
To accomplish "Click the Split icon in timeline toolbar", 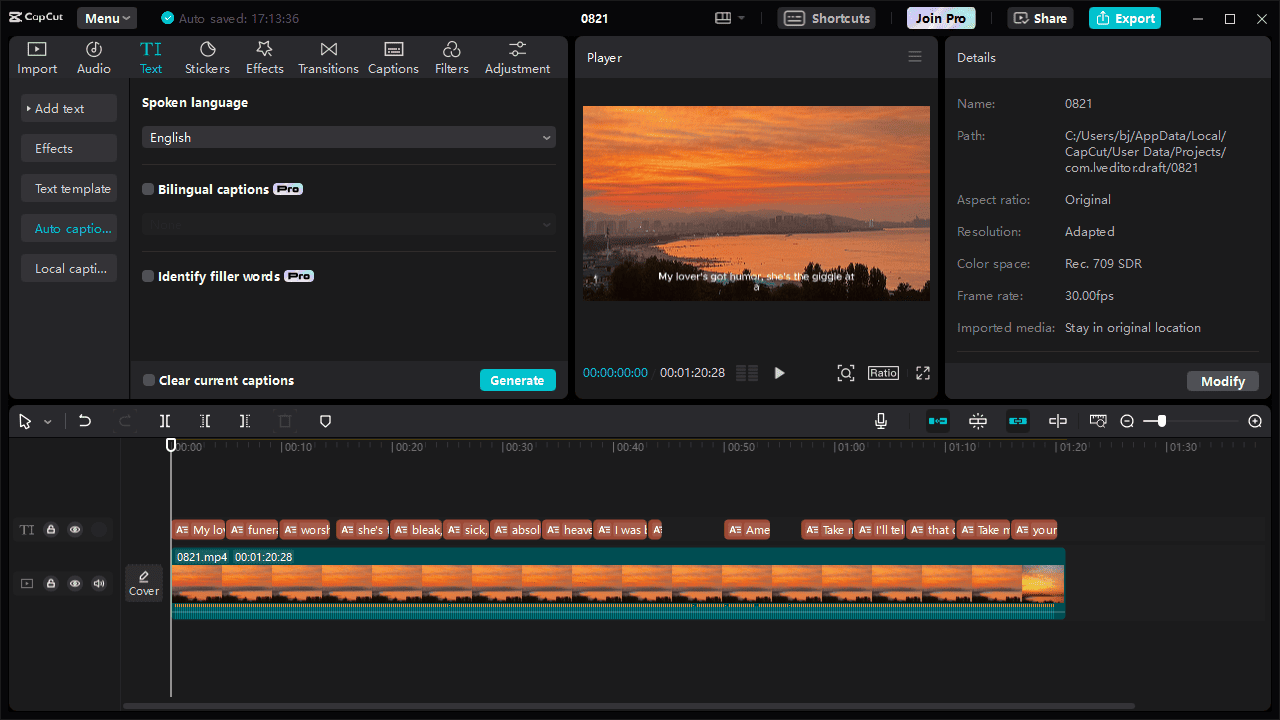I will [x=165, y=421].
